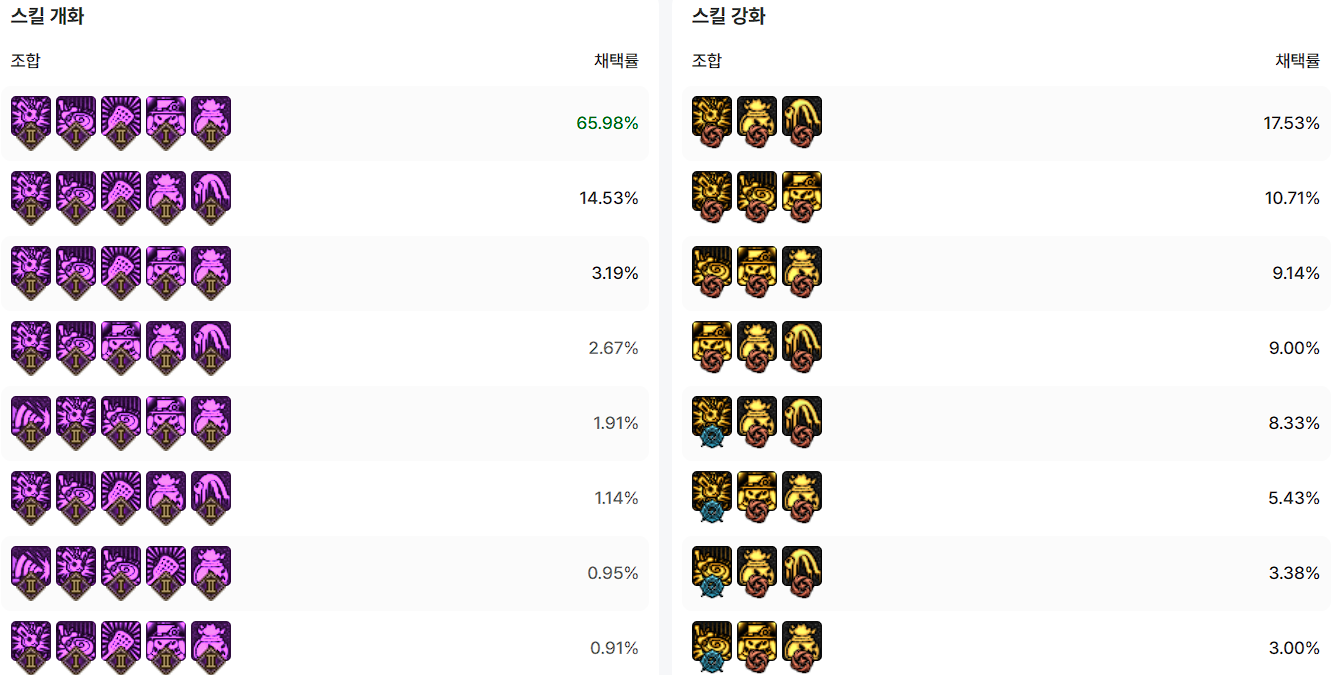Click the 3.00% adoption rate value
The height and width of the screenshot is (675, 1331).
[x=1294, y=648]
